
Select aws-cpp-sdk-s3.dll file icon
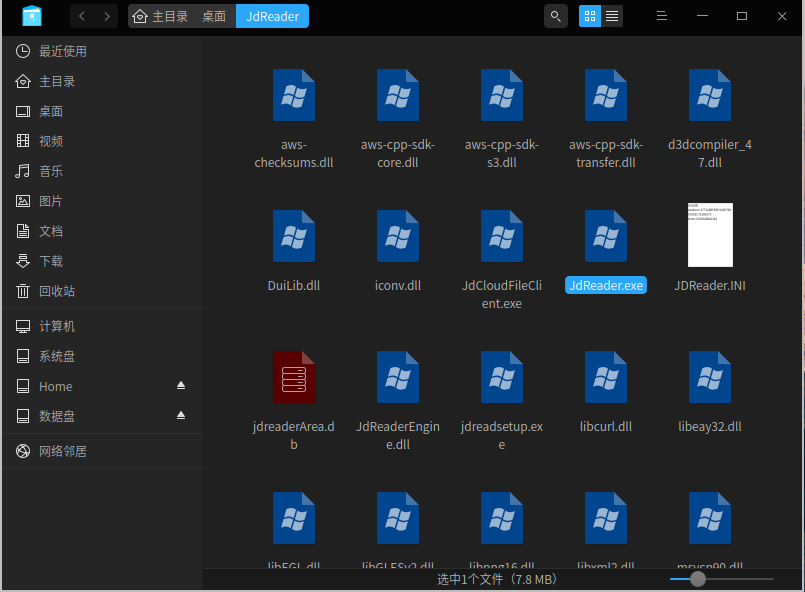[502, 95]
